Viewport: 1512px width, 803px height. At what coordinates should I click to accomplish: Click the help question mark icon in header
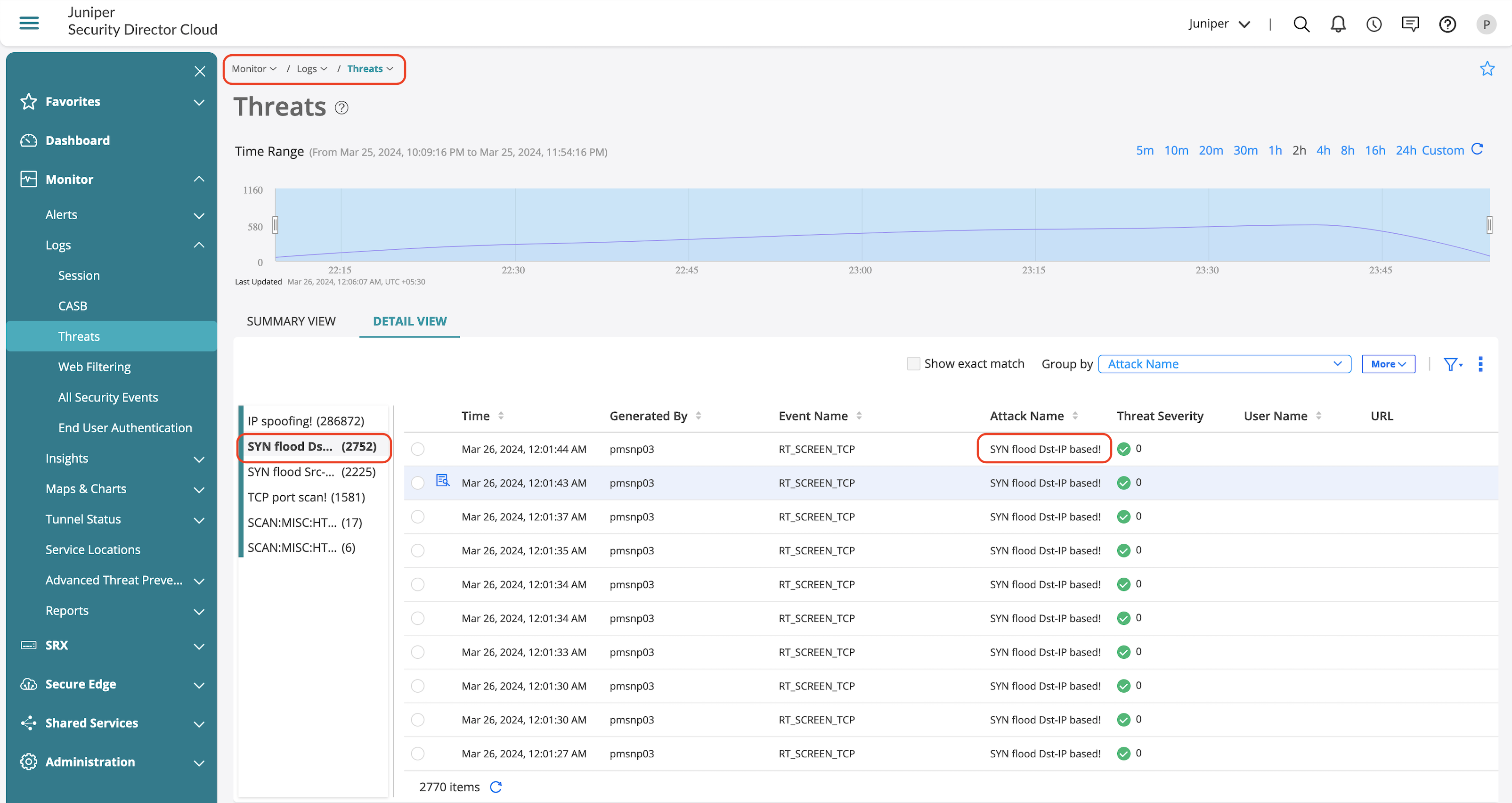click(x=1447, y=24)
